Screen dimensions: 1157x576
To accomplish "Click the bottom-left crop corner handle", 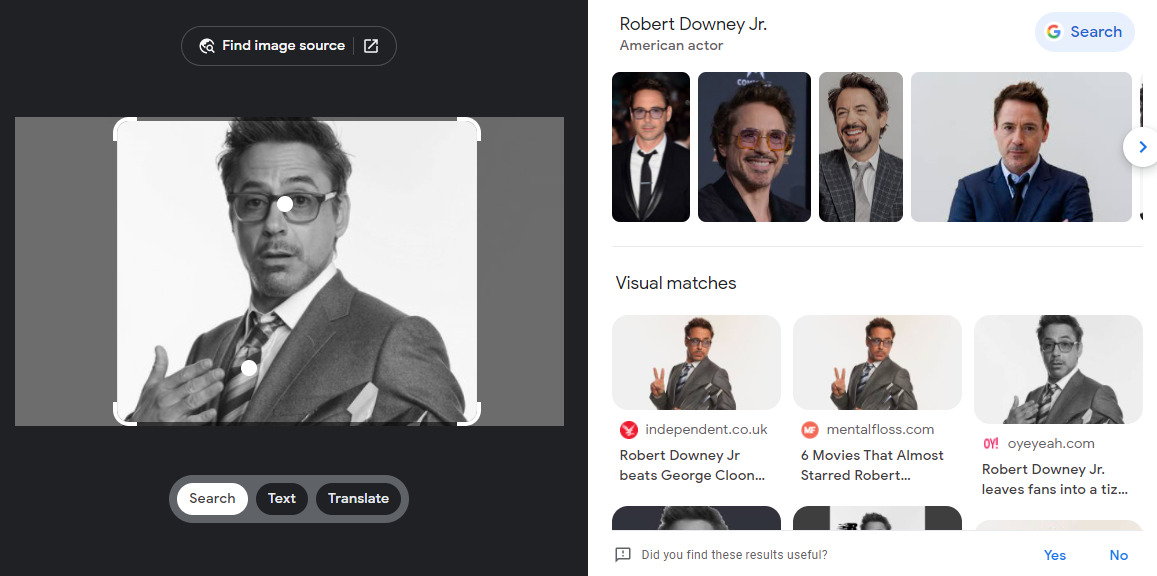I will (124, 414).
